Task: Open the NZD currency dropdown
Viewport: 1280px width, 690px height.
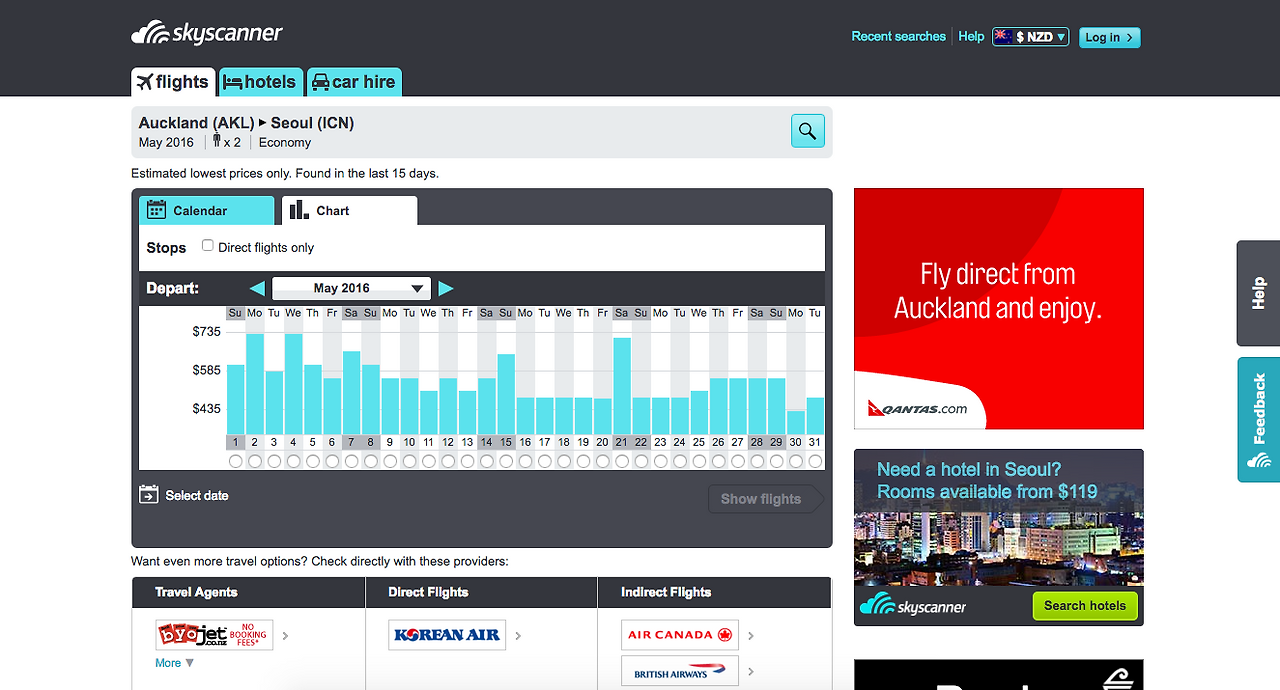Action: (x=1031, y=37)
